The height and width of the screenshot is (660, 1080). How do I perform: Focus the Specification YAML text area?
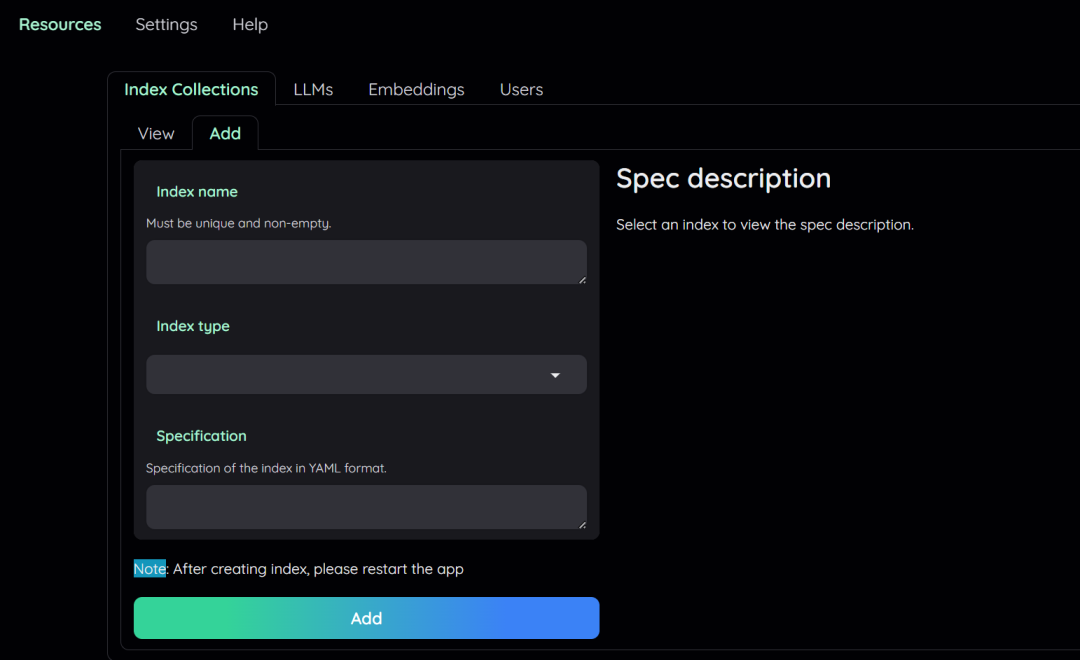tap(365, 507)
